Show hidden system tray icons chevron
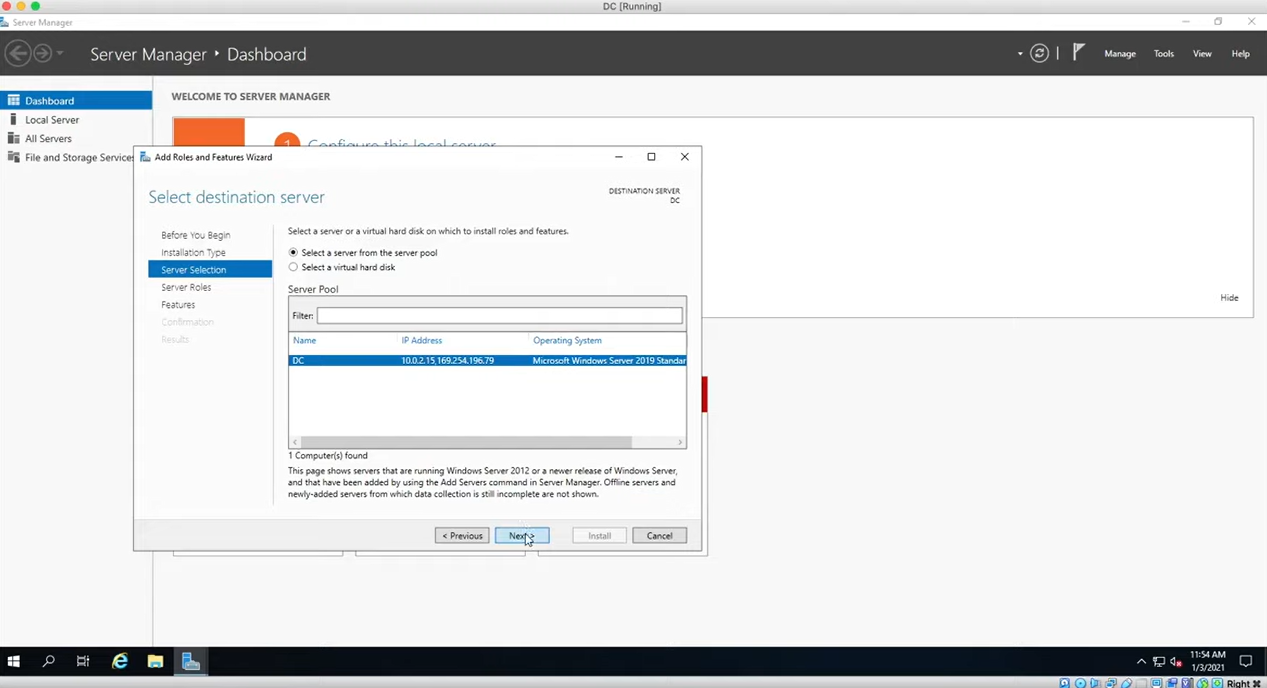 click(x=1141, y=661)
